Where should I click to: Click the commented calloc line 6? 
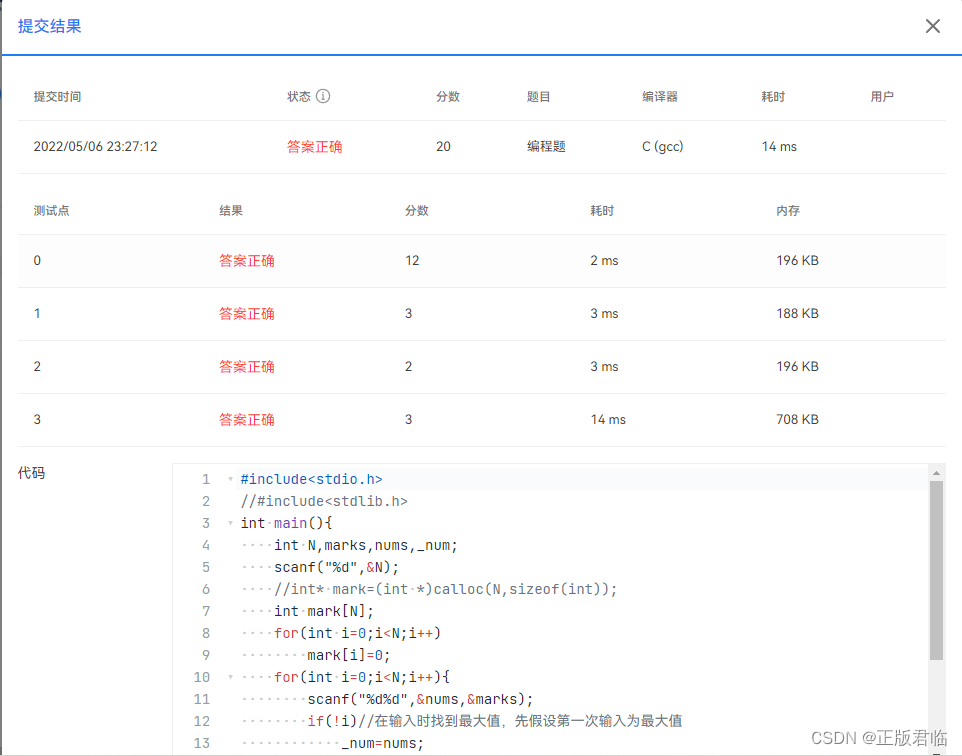pyautogui.click(x=445, y=590)
